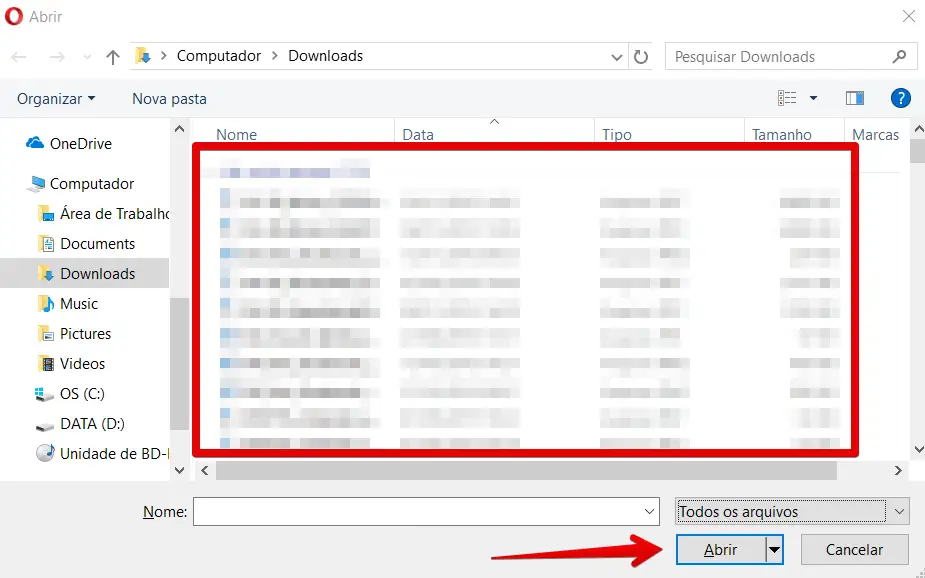
Task: Open the Organizar dropdown menu
Action: (56, 99)
